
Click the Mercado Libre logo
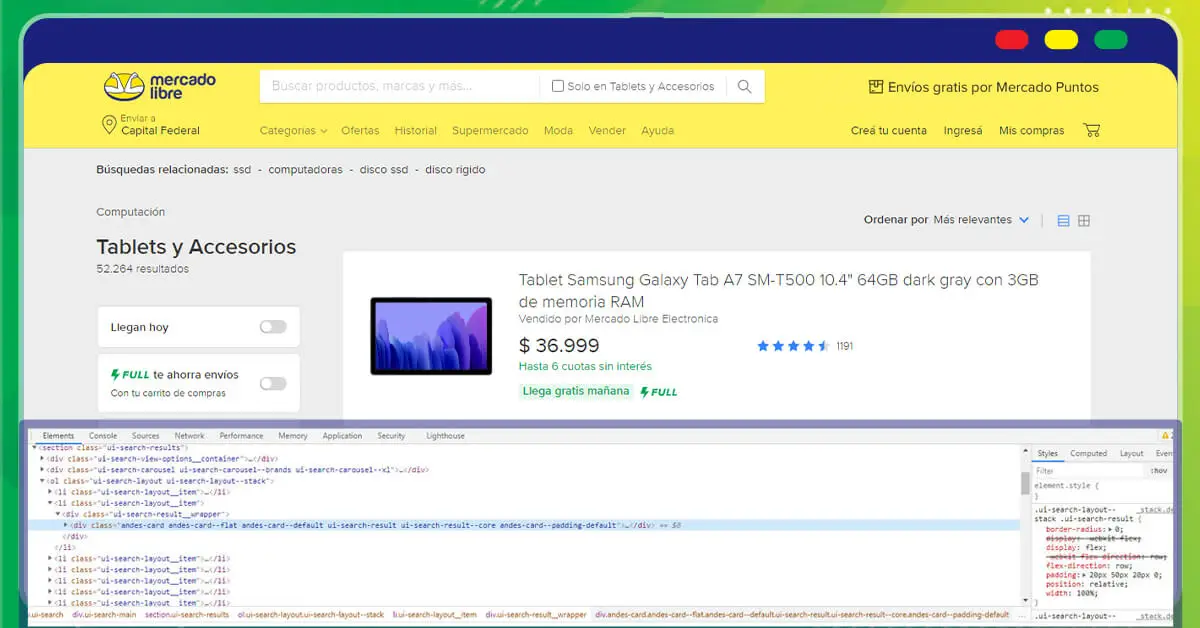pyautogui.click(x=160, y=87)
